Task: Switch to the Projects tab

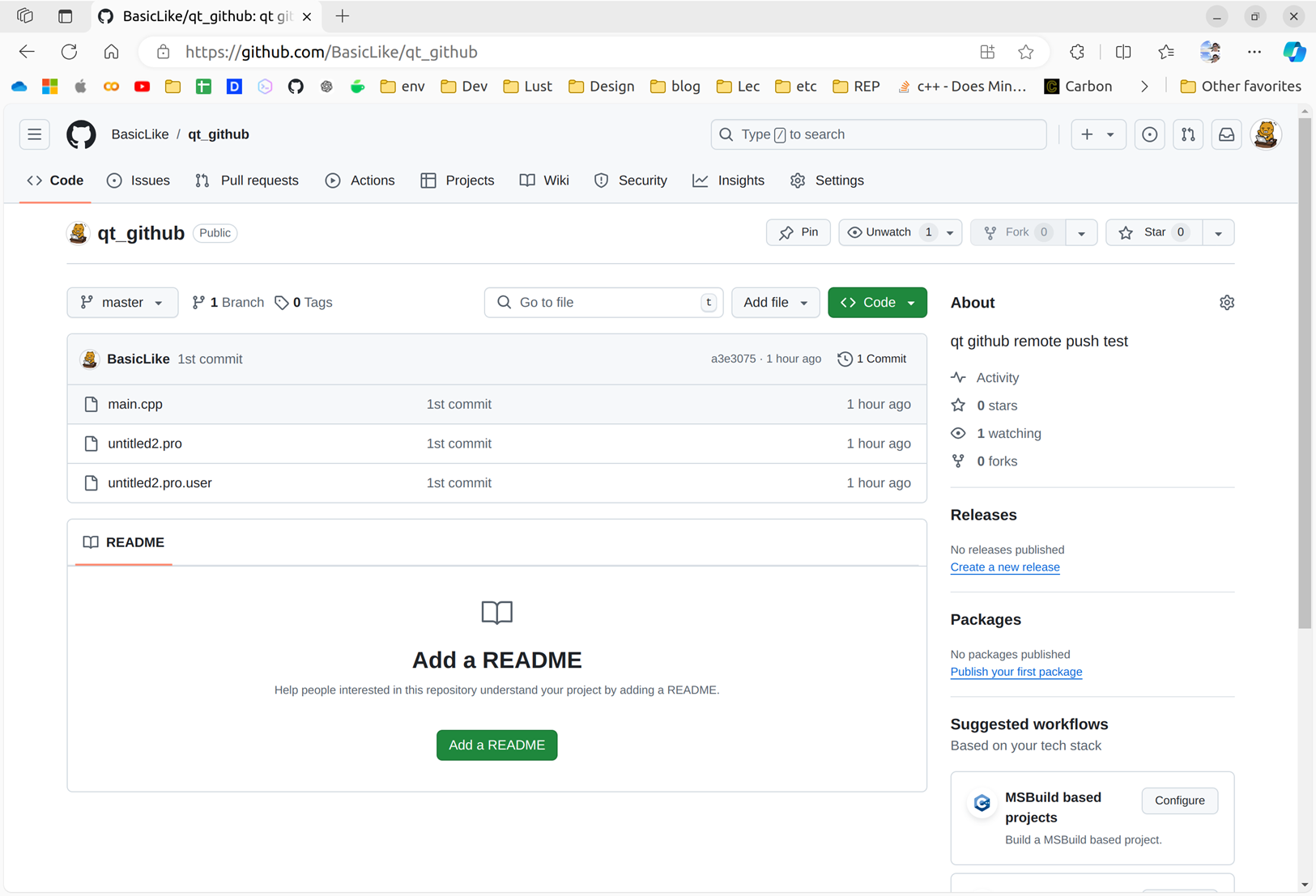Action: tap(458, 180)
